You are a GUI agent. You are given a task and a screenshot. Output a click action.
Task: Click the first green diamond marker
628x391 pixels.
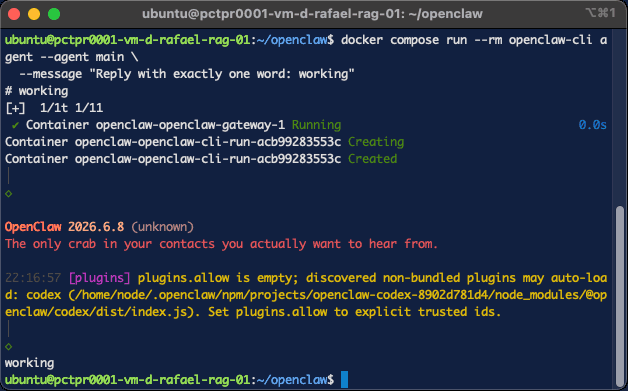coord(8,193)
